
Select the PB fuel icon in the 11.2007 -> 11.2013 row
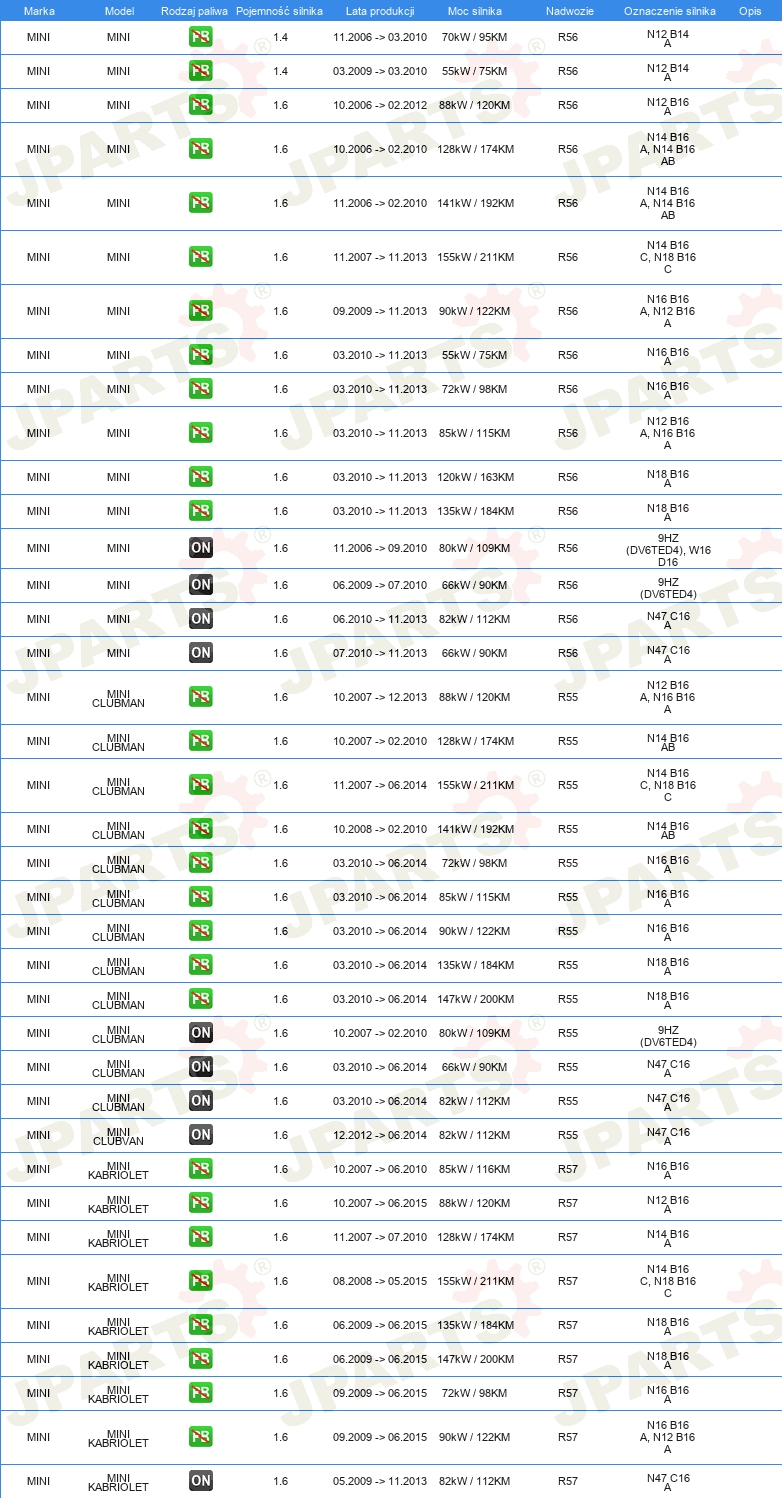[200, 257]
